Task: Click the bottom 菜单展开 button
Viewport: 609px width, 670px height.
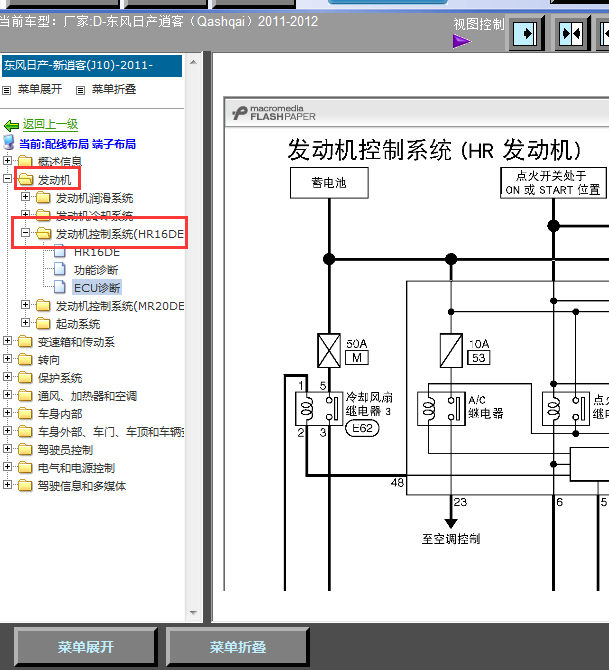Action: (x=86, y=647)
